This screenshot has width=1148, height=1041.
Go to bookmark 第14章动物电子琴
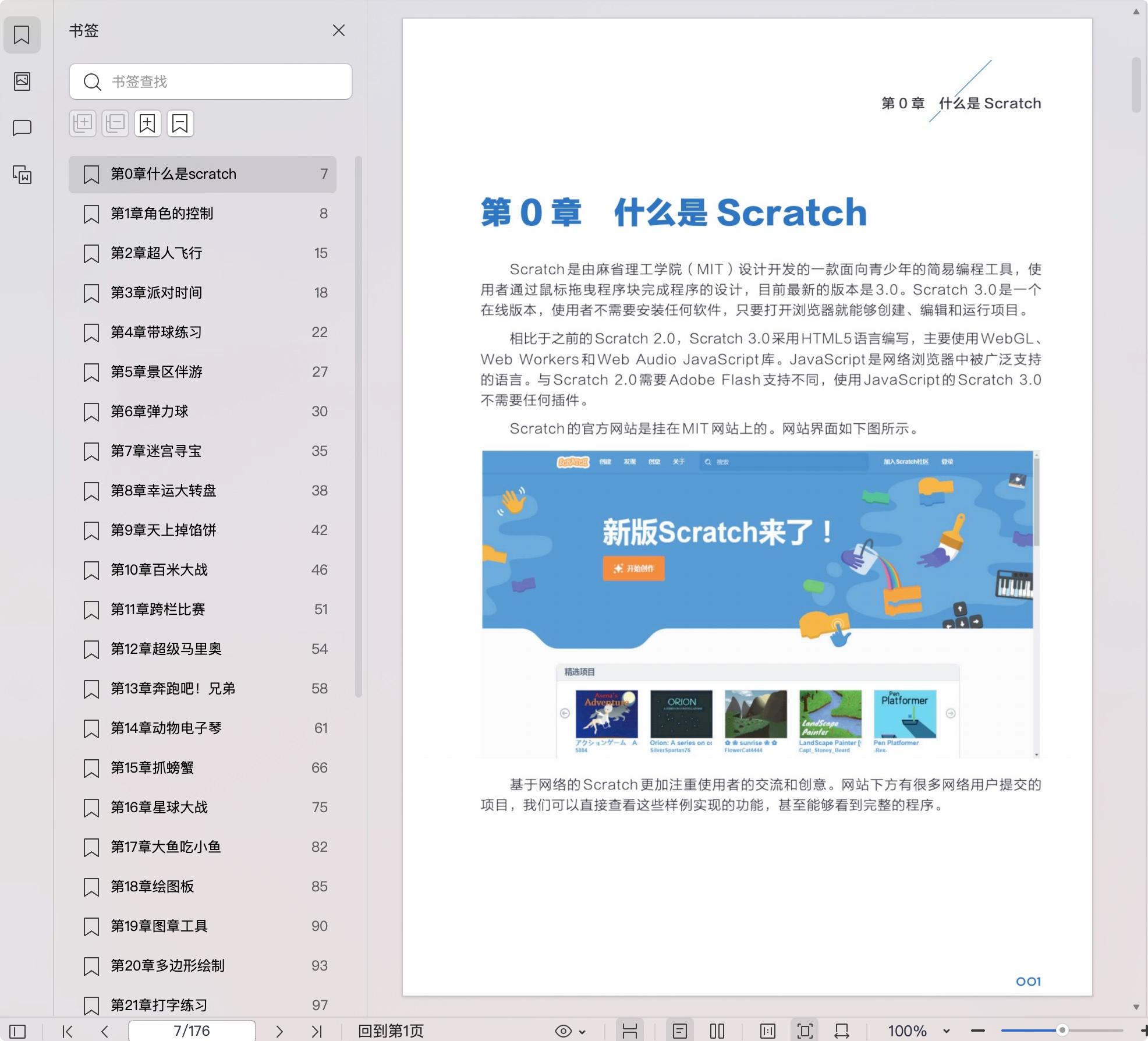pyautogui.click(x=203, y=728)
